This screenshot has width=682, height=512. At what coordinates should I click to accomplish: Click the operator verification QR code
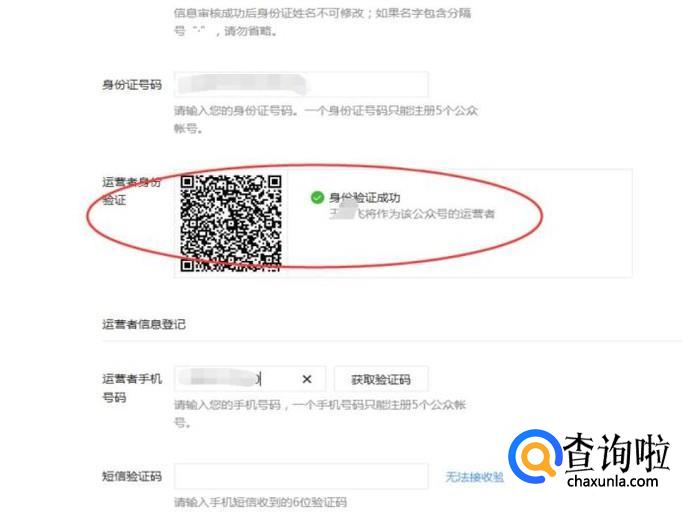231,223
